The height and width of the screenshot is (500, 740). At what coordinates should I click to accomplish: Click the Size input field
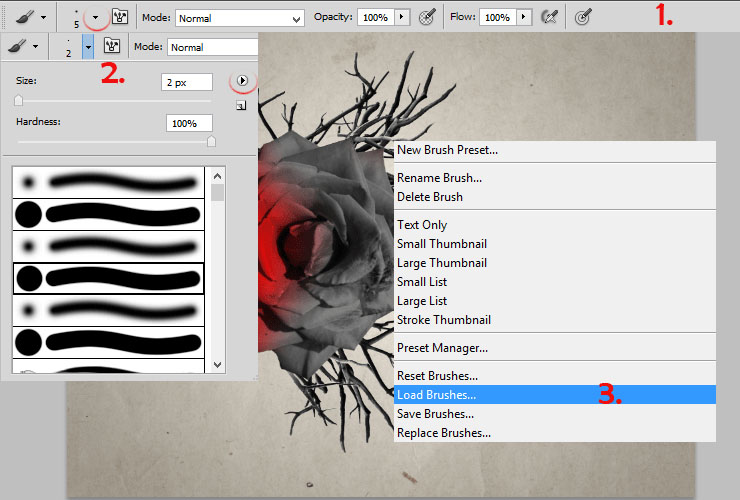point(187,83)
